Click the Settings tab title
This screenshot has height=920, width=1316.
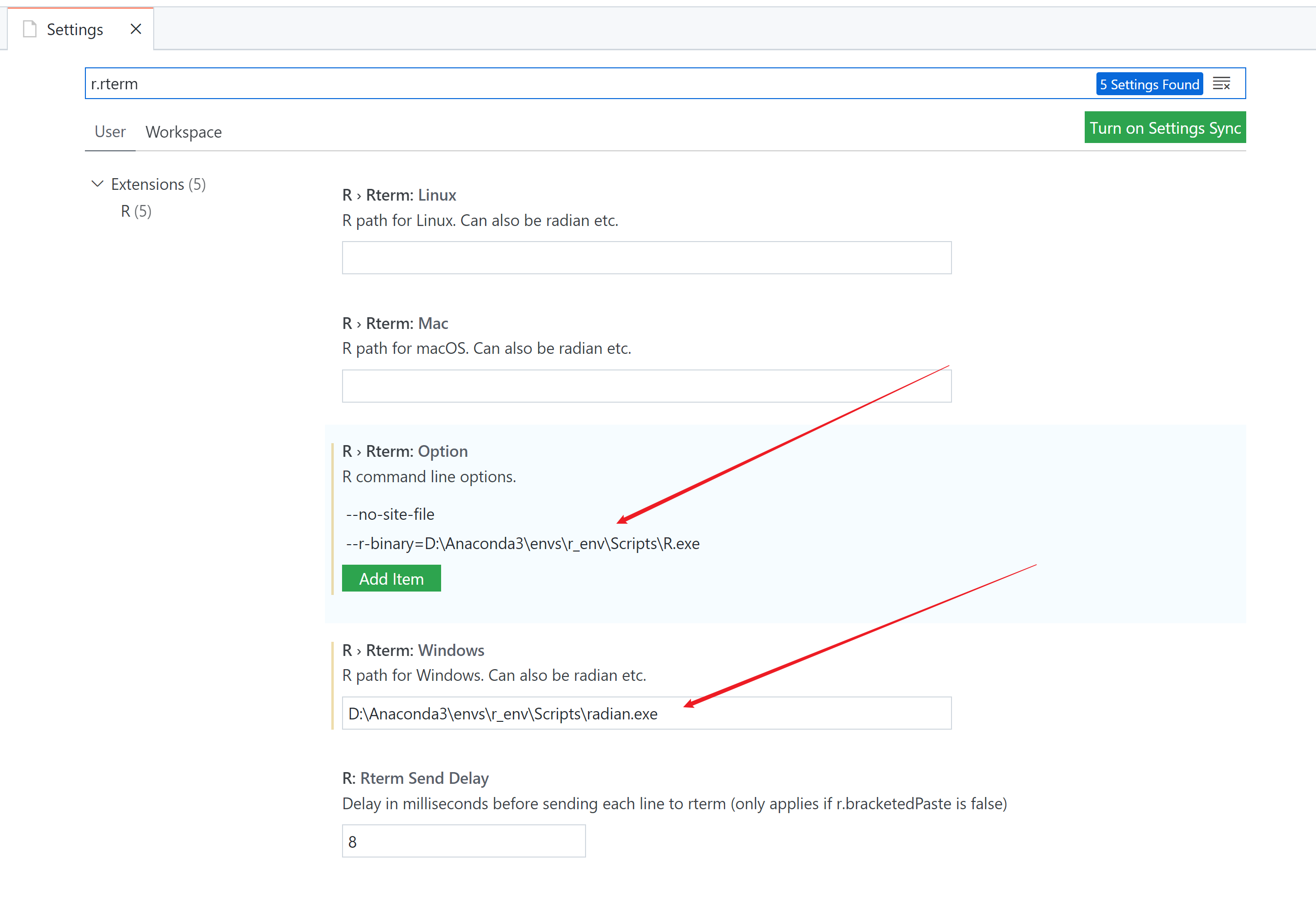pyautogui.click(x=75, y=29)
